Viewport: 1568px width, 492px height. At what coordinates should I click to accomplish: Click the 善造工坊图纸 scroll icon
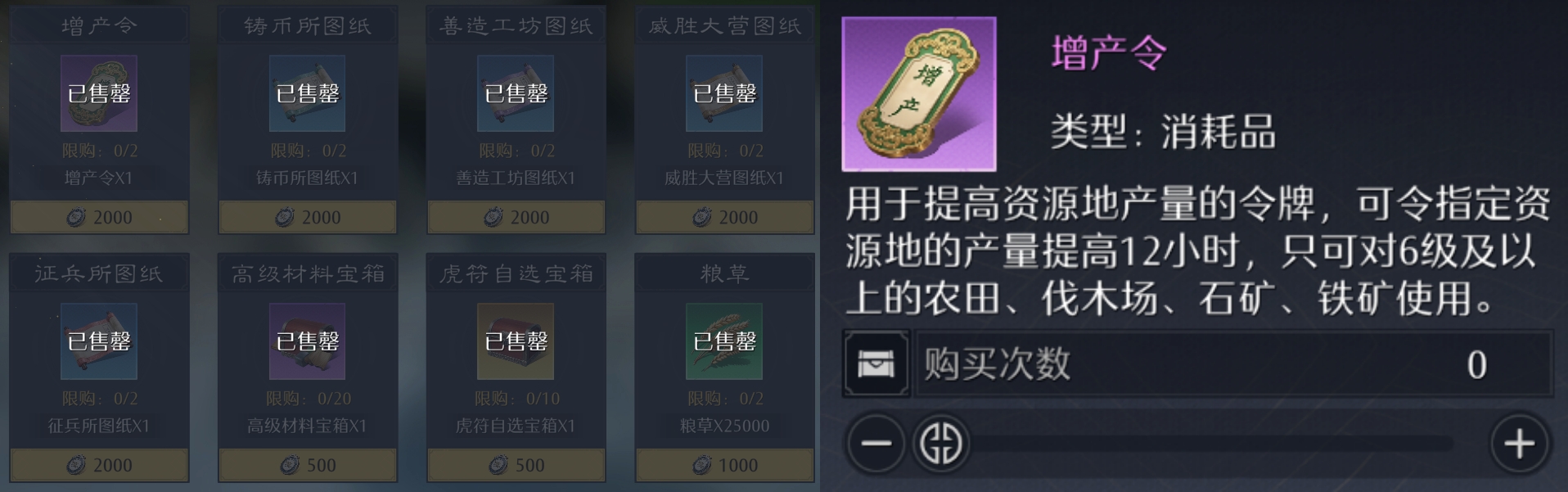click(516, 93)
